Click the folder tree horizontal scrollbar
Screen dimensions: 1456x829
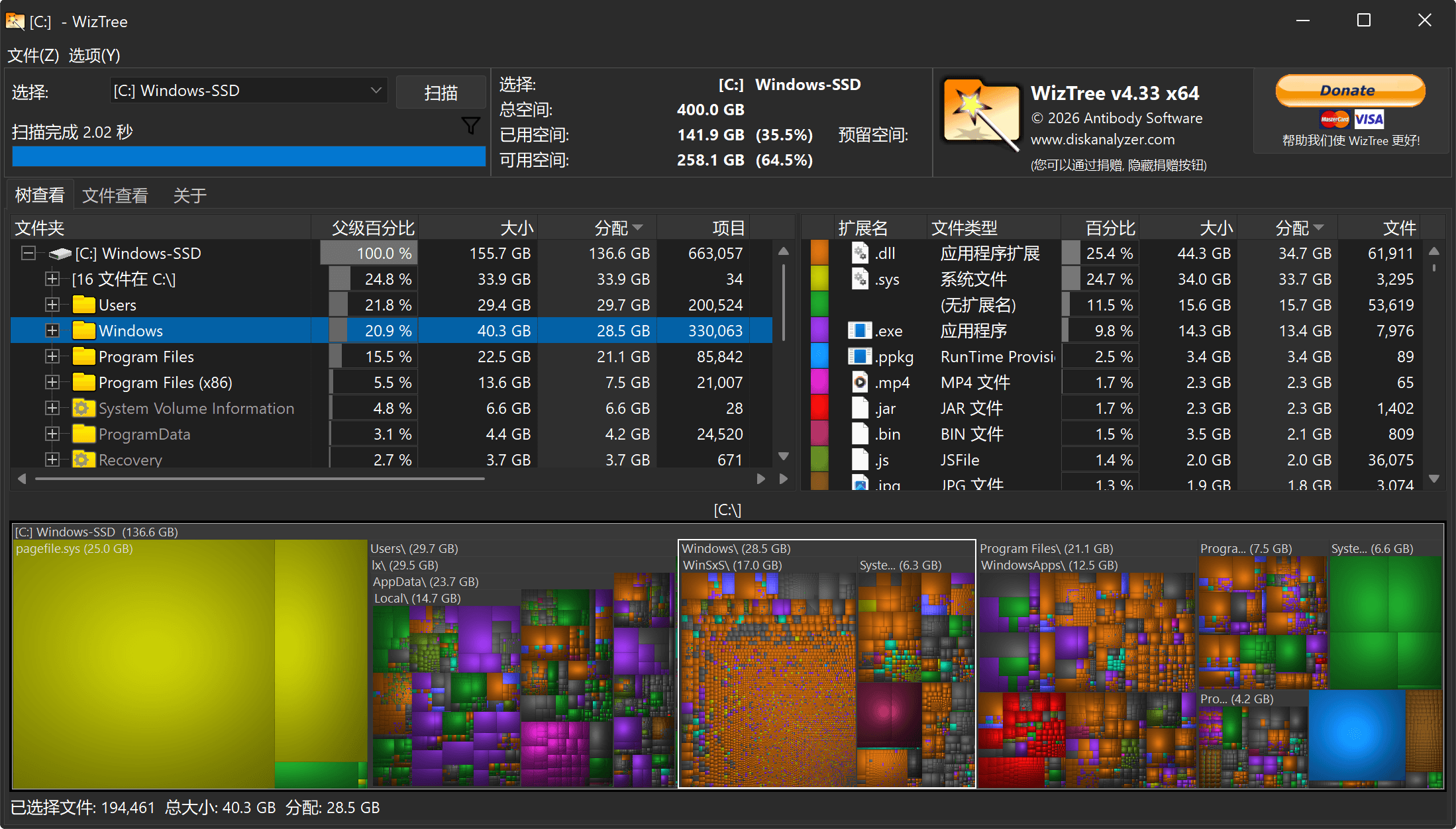pyautogui.click(x=260, y=478)
